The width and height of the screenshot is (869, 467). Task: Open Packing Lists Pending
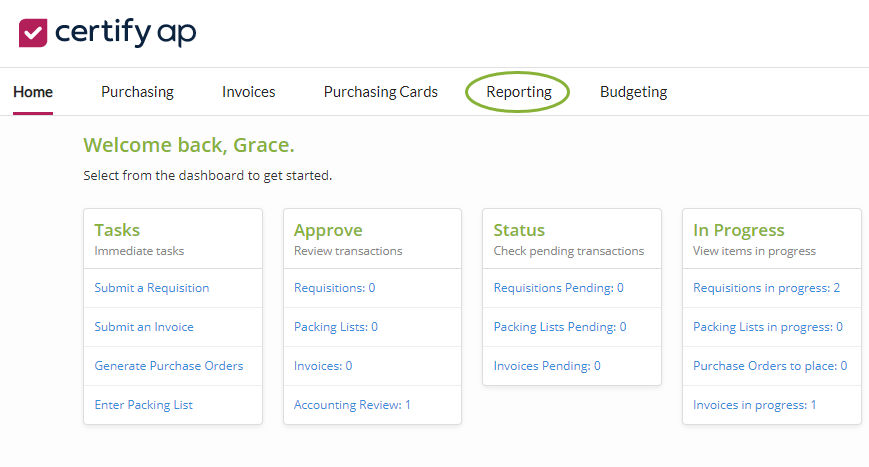tap(560, 327)
